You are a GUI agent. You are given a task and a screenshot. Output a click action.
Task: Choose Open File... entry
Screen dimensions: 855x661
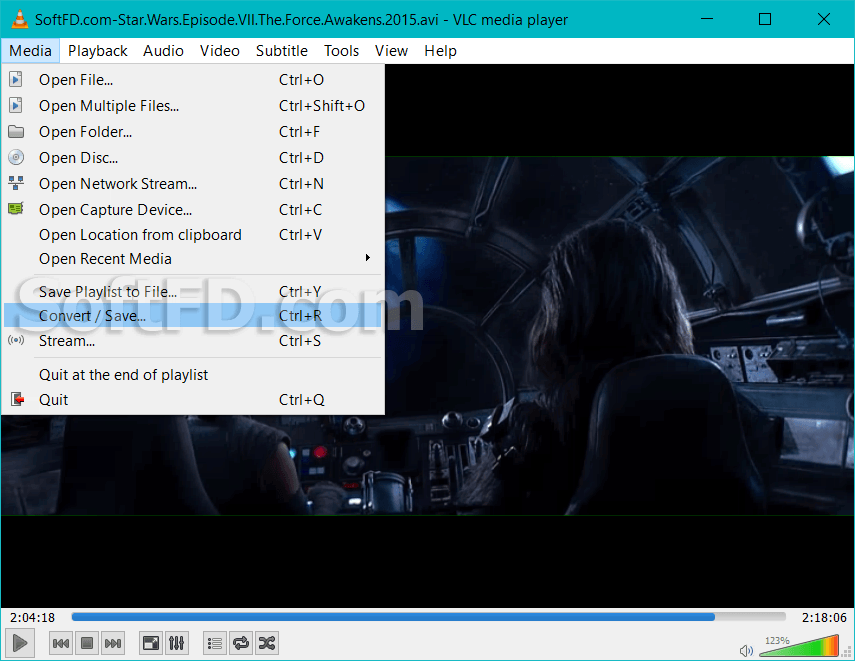(x=193, y=80)
